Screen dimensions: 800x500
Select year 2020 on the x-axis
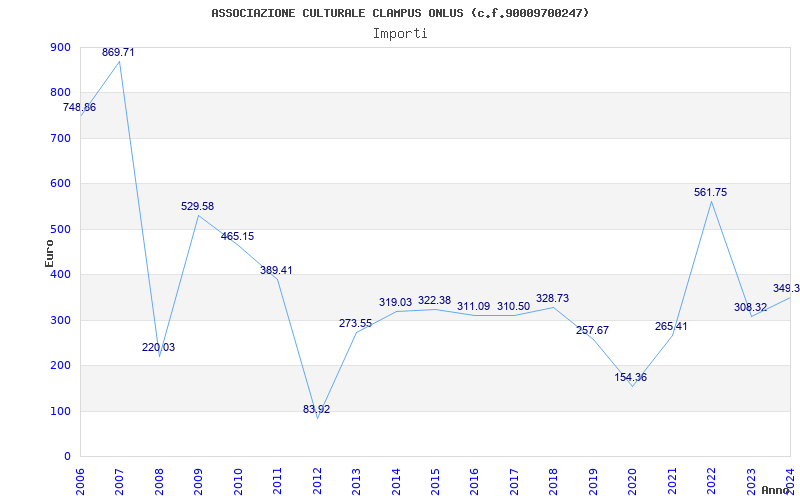pyautogui.click(x=632, y=481)
